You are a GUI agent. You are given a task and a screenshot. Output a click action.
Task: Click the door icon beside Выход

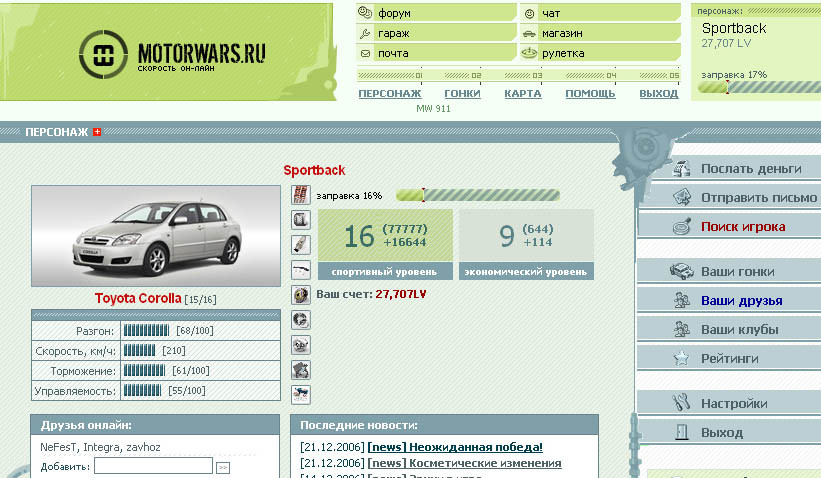[x=681, y=432]
